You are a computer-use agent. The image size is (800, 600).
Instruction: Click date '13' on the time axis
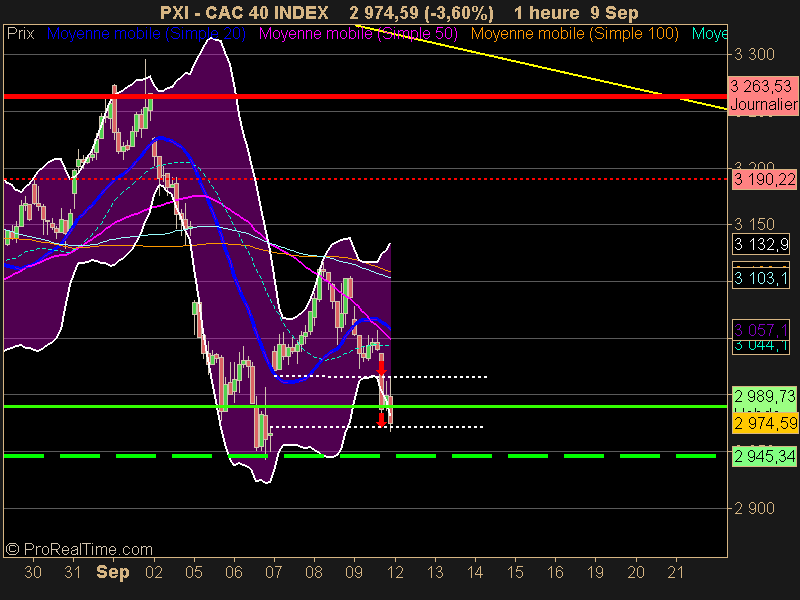pos(435,572)
